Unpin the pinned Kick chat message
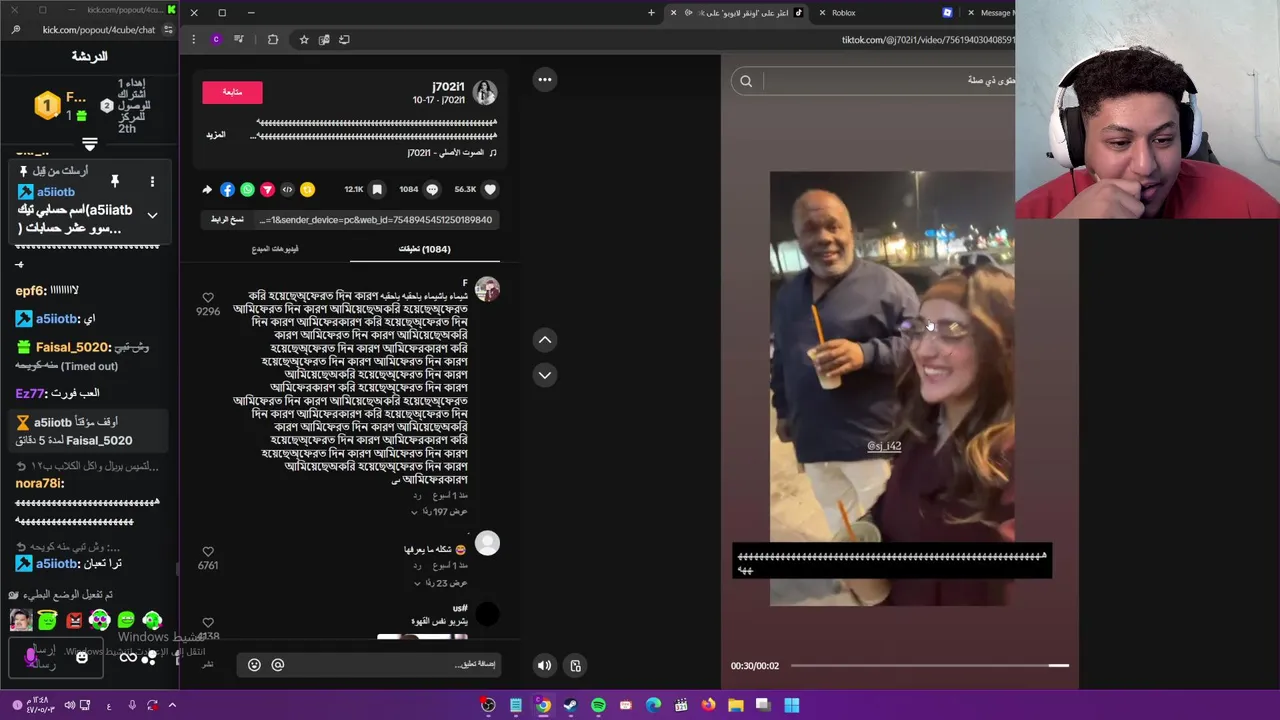This screenshot has width=1280, height=720. [x=115, y=181]
